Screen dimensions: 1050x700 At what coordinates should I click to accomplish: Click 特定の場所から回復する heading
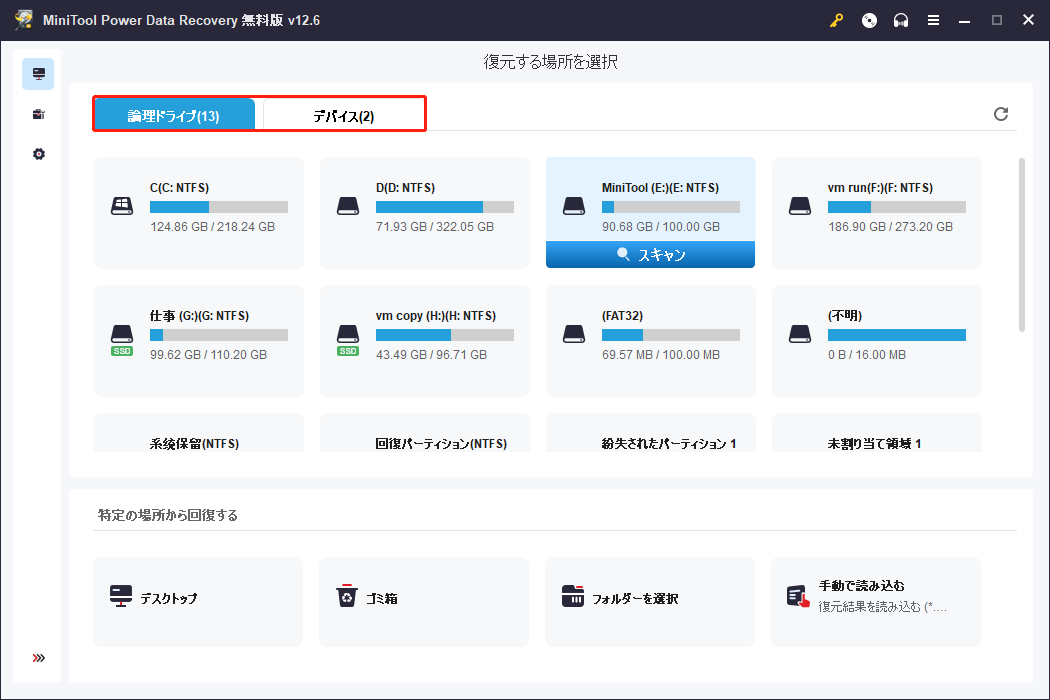[167, 515]
